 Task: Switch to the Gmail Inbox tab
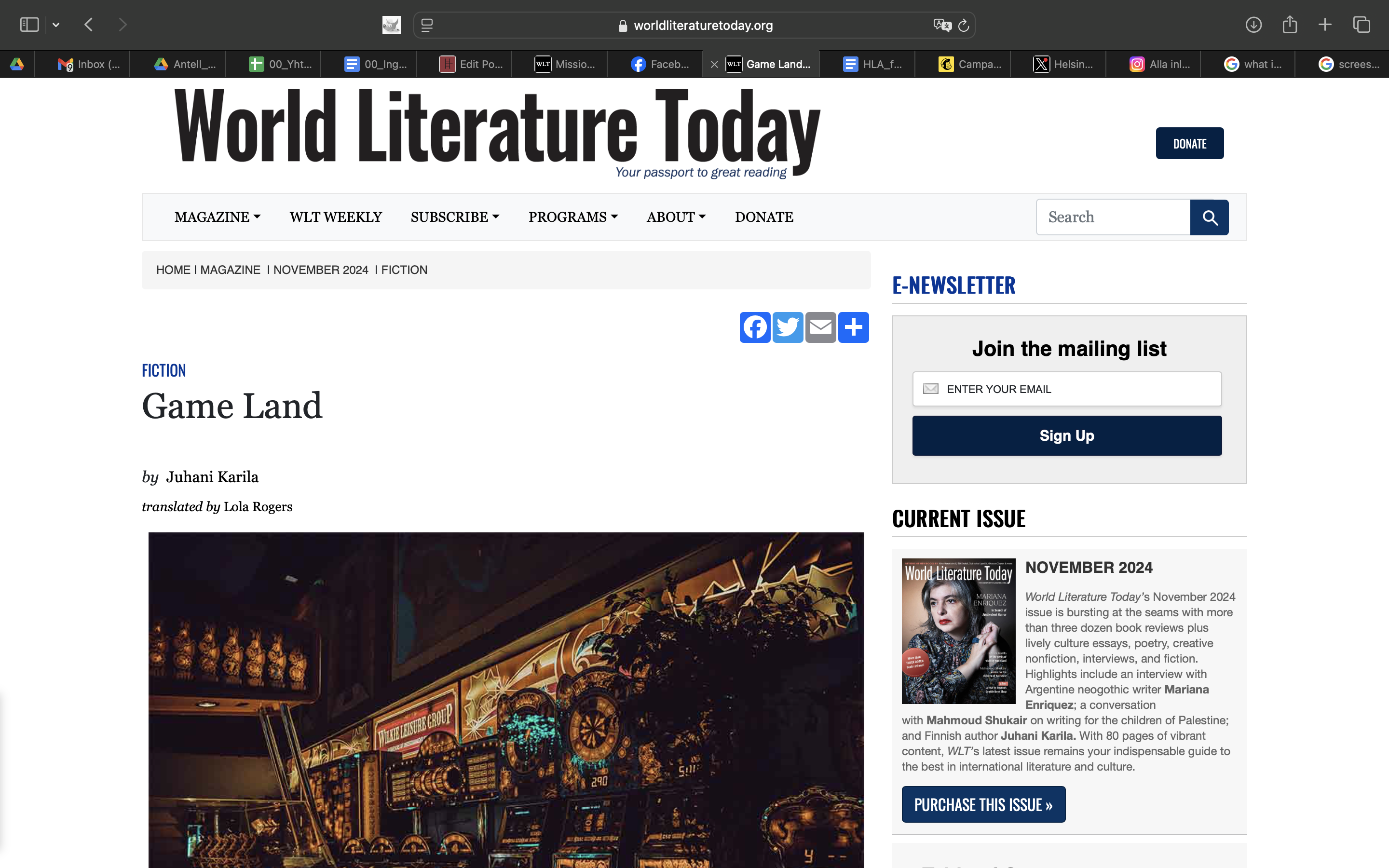(x=82, y=64)
